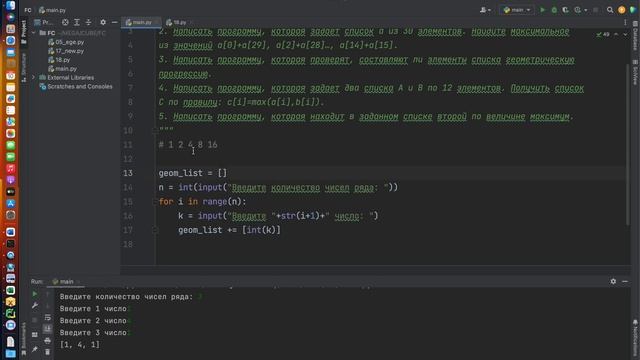
Task: Open the Structure tool window side tab
Action: pyautogui.click(x=24, y=67)
